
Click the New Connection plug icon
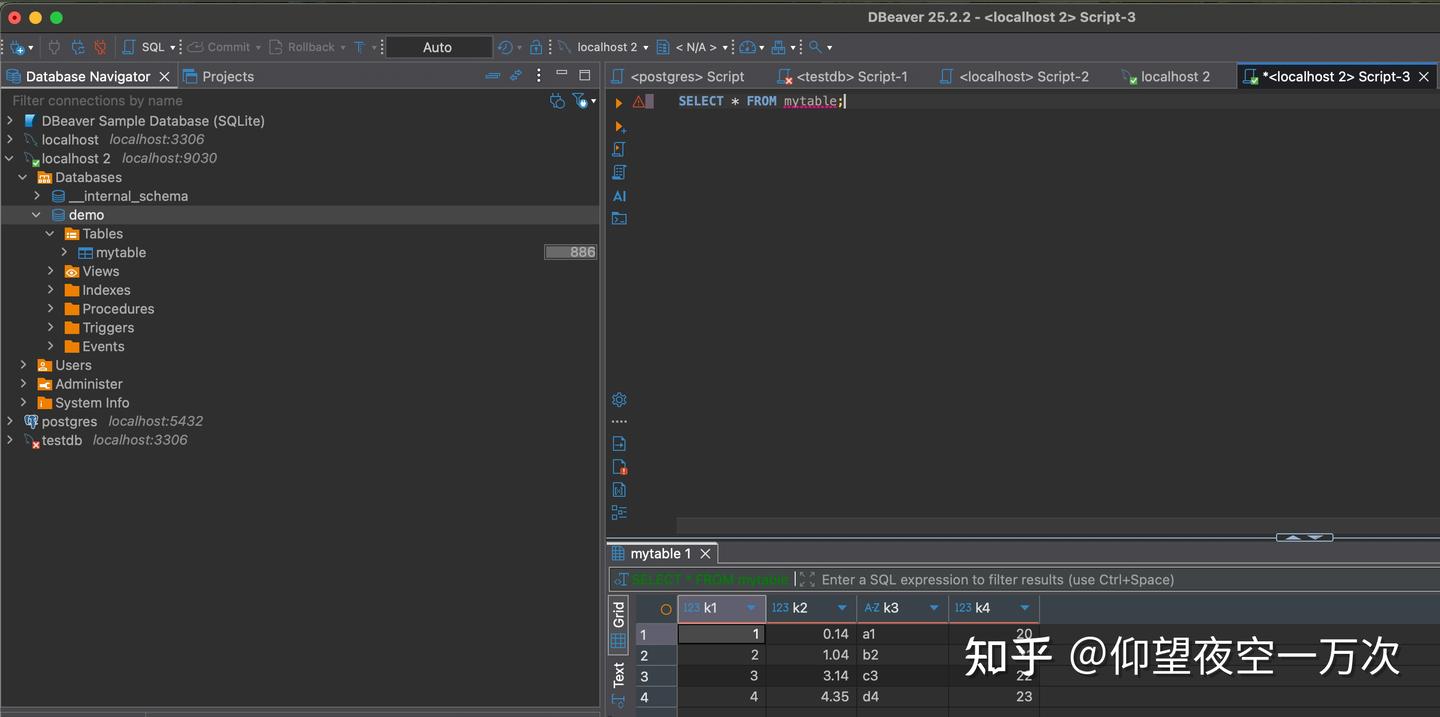pyautogui.click(x=17, y=47)
